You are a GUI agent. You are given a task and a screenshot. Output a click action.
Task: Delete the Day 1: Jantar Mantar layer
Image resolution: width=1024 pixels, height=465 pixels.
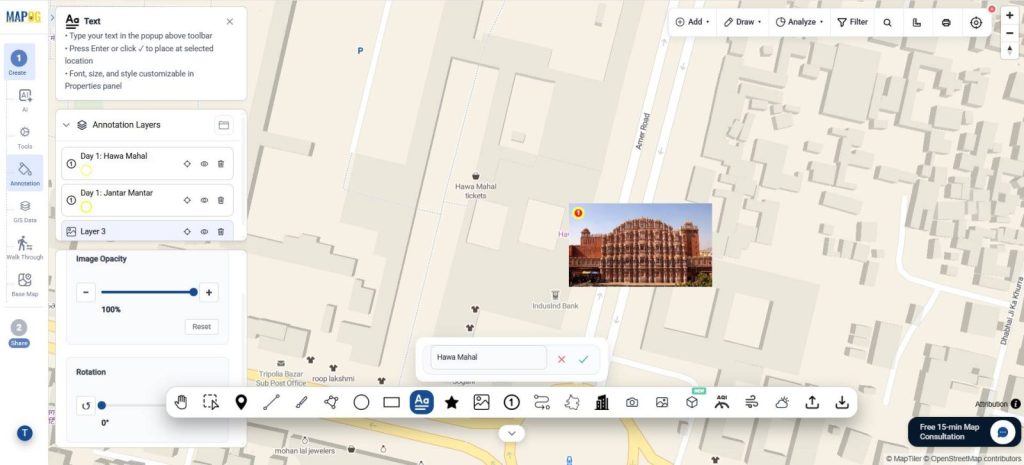coord(221,200)
